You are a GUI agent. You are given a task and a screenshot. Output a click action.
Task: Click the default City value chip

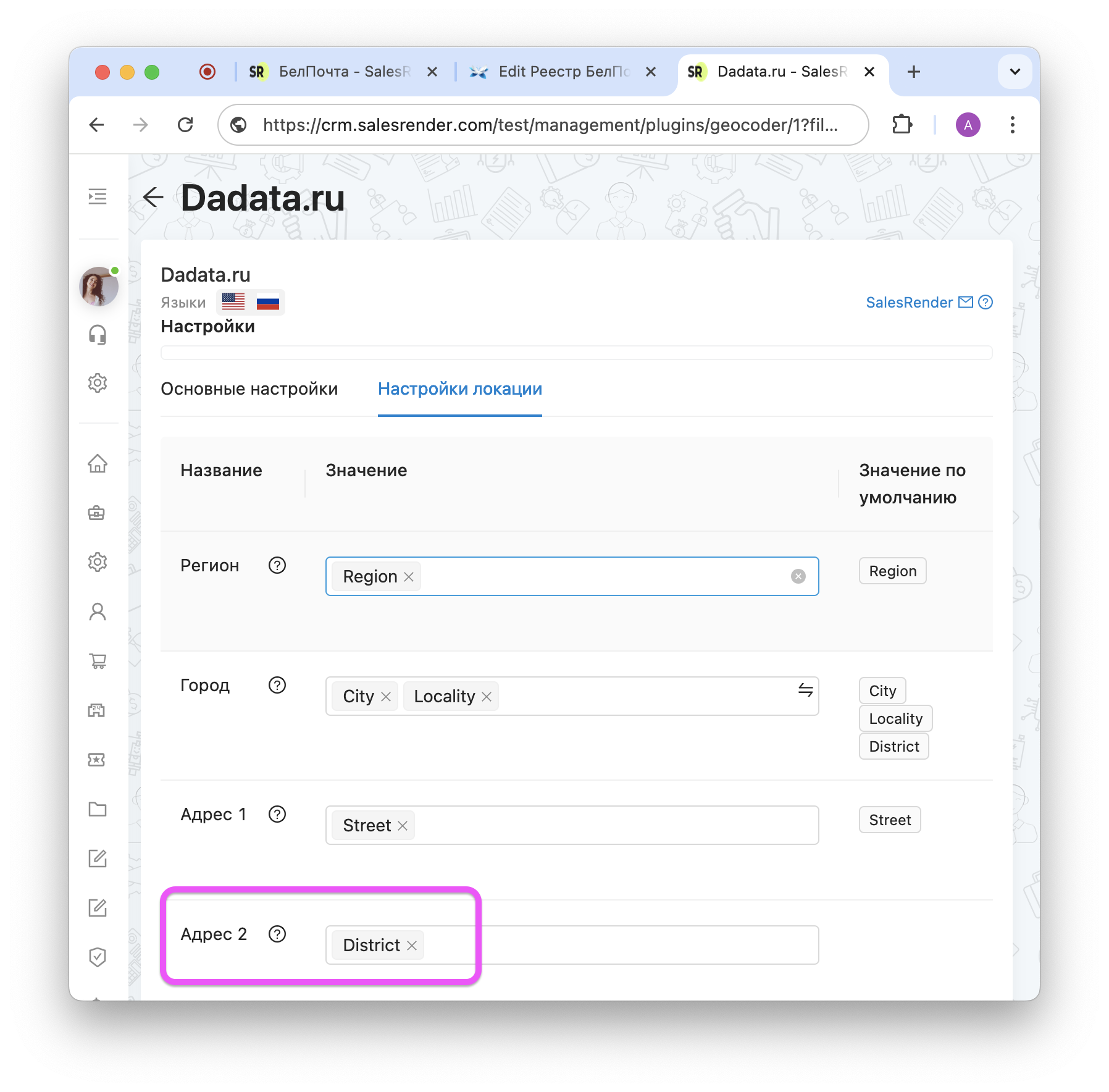point(882,691)
